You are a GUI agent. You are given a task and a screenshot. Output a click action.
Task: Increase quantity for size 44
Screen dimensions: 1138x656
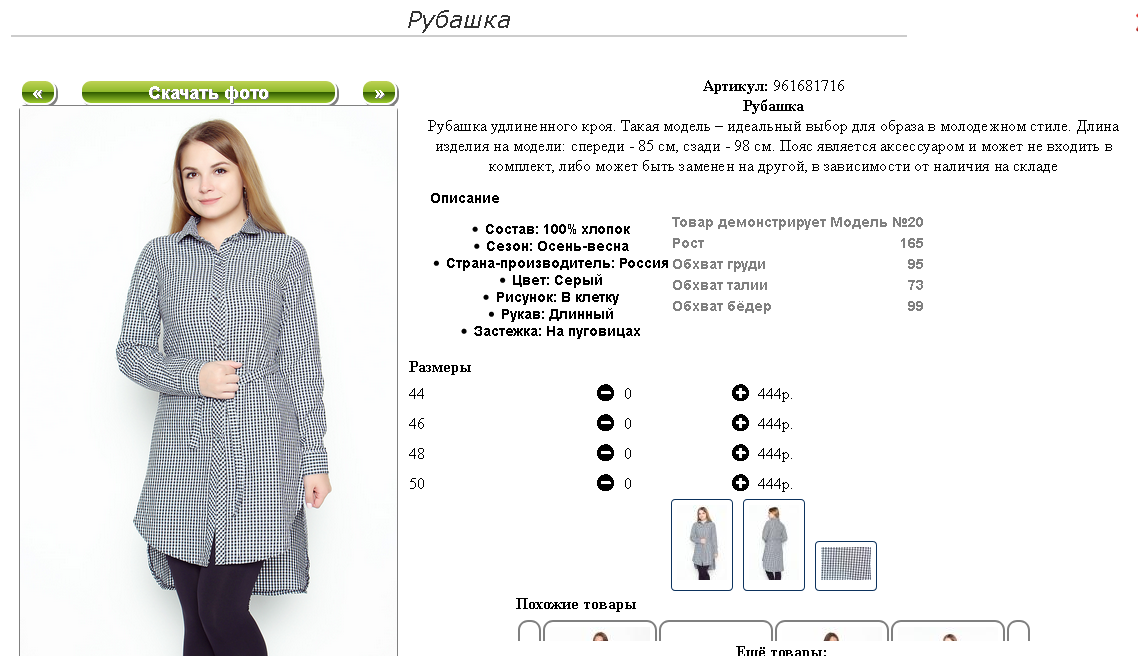pyautogui.click(x=740, y=393)
